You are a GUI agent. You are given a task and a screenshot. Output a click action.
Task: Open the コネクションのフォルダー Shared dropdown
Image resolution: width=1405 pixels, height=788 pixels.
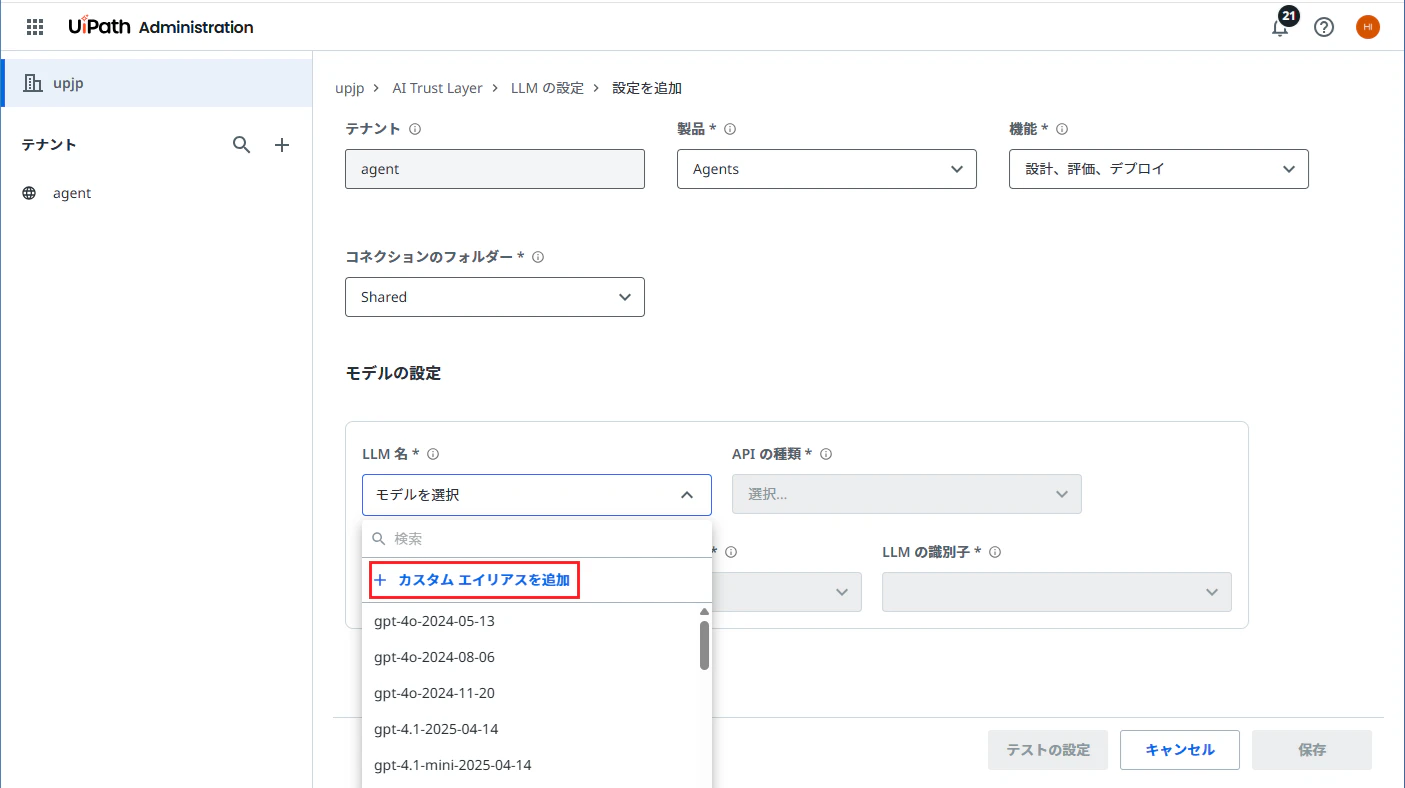[495, 297]
